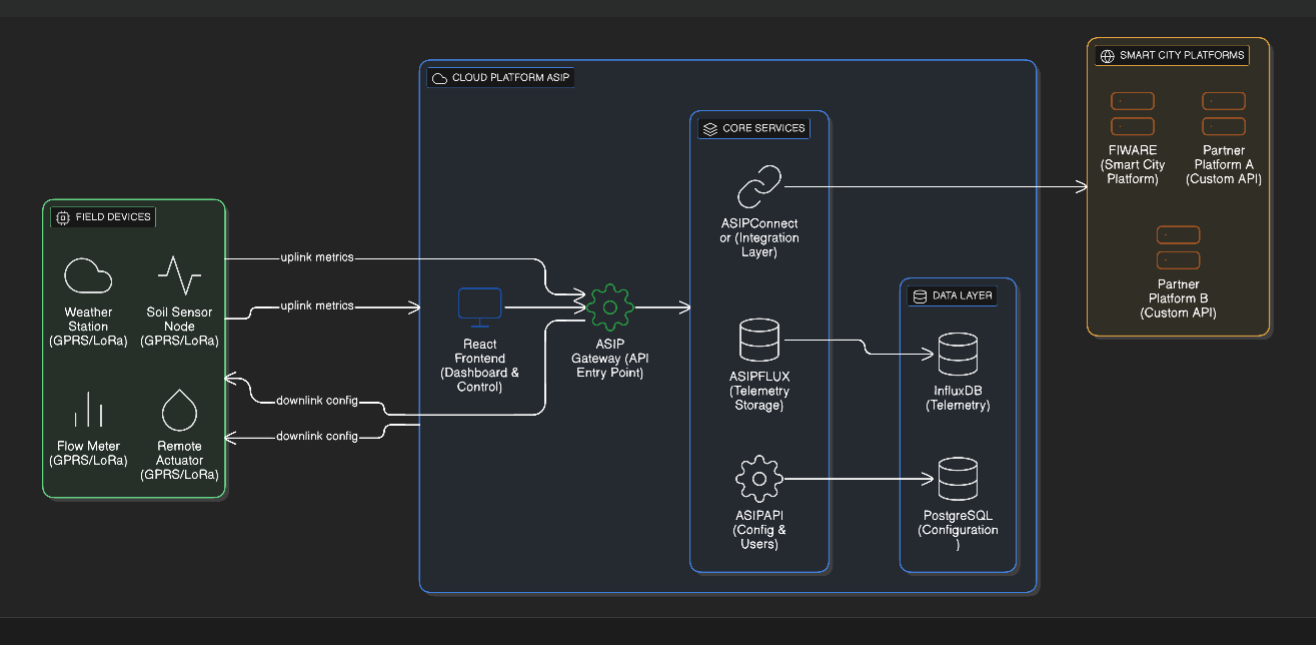The image size is (1316, 645).
Task: Click the Weather Station cloud icon
Action: (88, 277)
